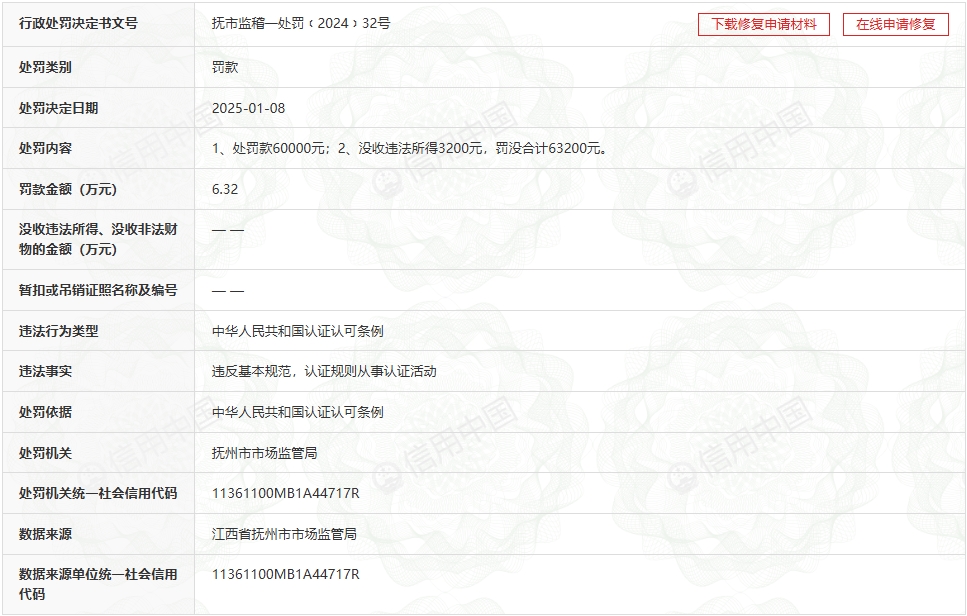The height and width of the screenshot is (616, 967).
Task: Click the data source 江西省抚州市市场监管局
Action: point(284,534)
